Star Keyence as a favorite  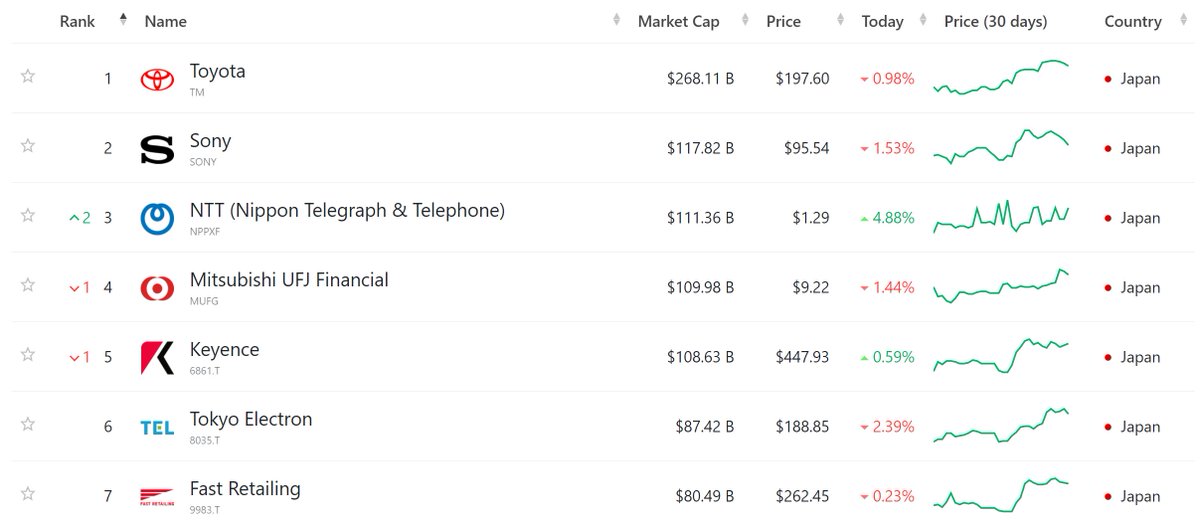[28, 355]
